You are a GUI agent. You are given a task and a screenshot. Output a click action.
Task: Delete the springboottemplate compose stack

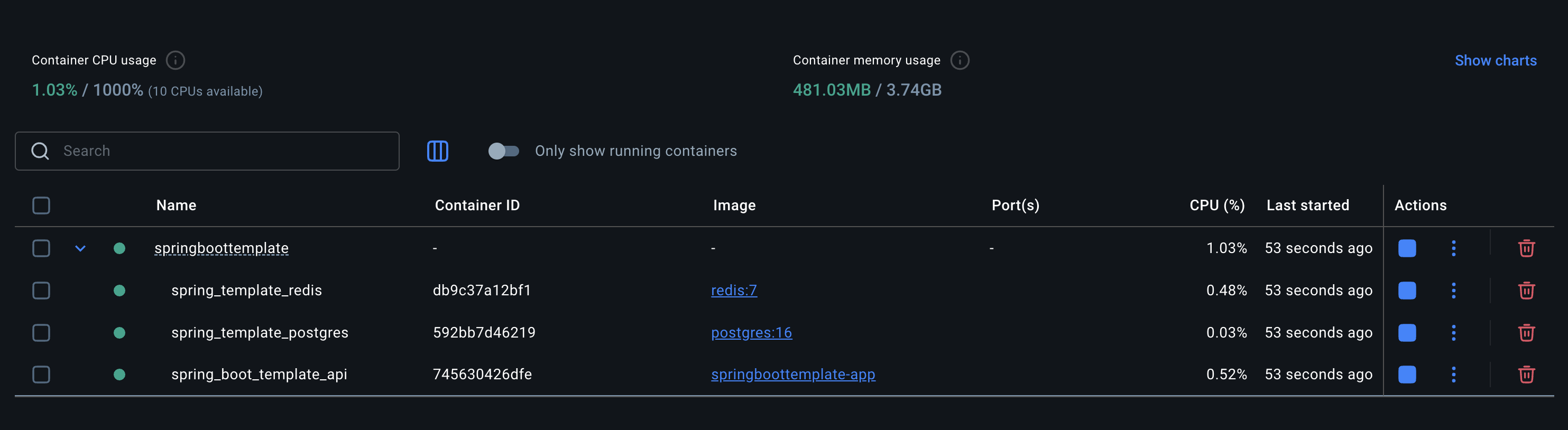[1526, 248]
